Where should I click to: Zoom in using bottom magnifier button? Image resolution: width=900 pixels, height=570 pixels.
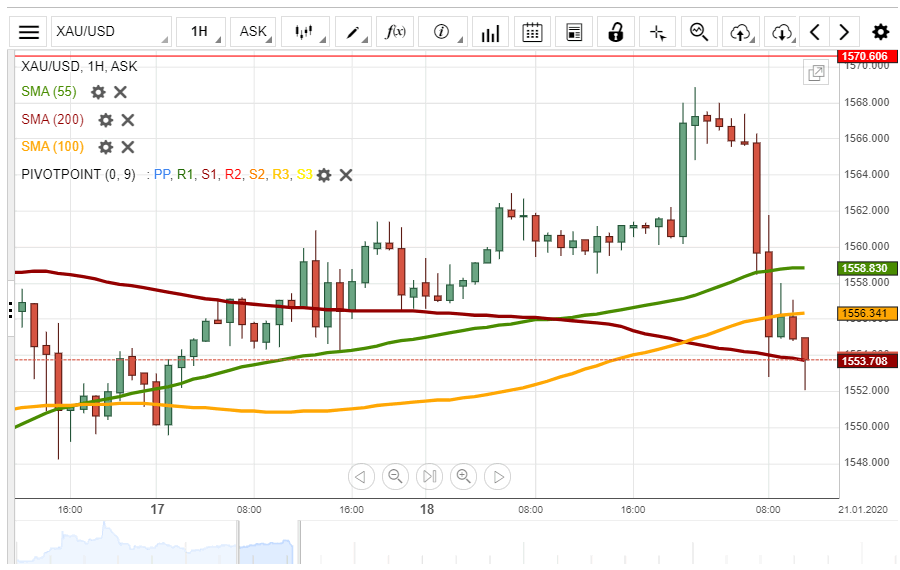coord(464,476)
